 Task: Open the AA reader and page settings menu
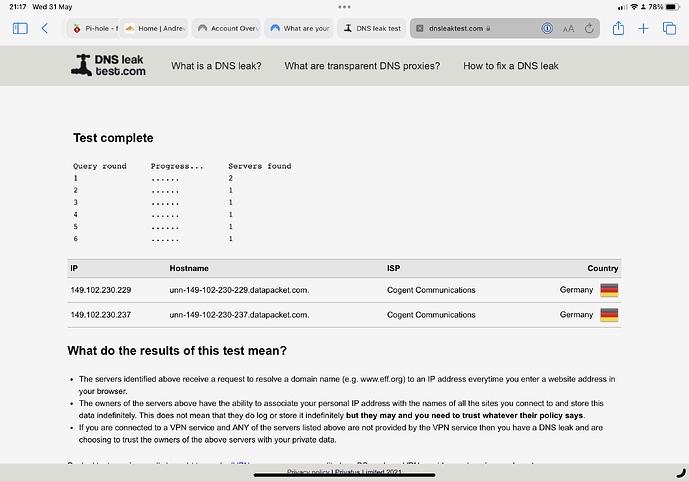[568, 29]
